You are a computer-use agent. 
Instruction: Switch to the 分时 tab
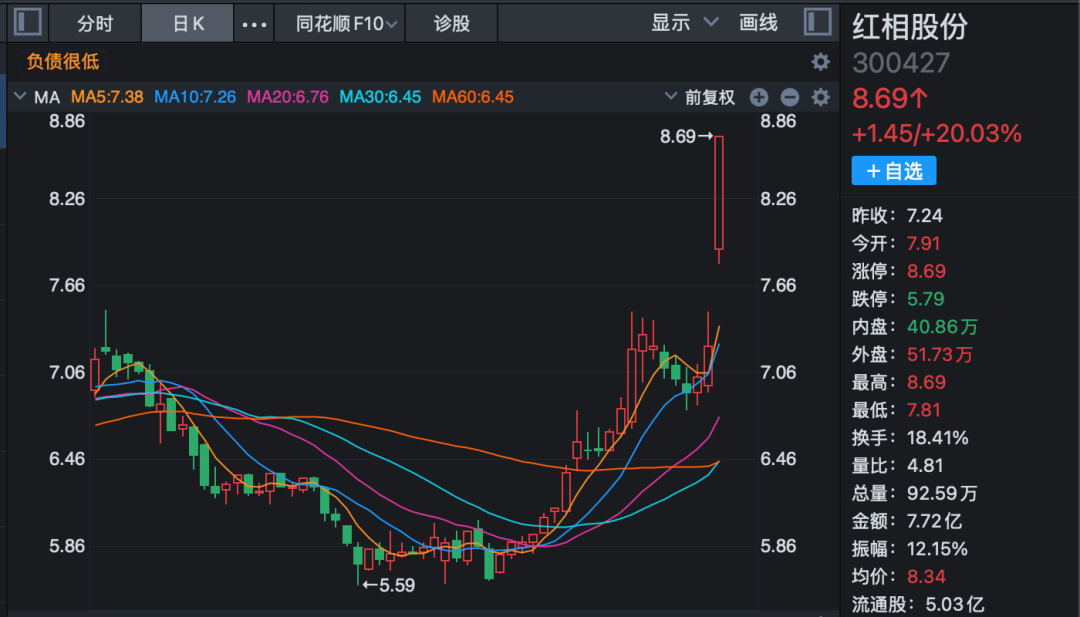pyautogui.click(x=95, y=23)
